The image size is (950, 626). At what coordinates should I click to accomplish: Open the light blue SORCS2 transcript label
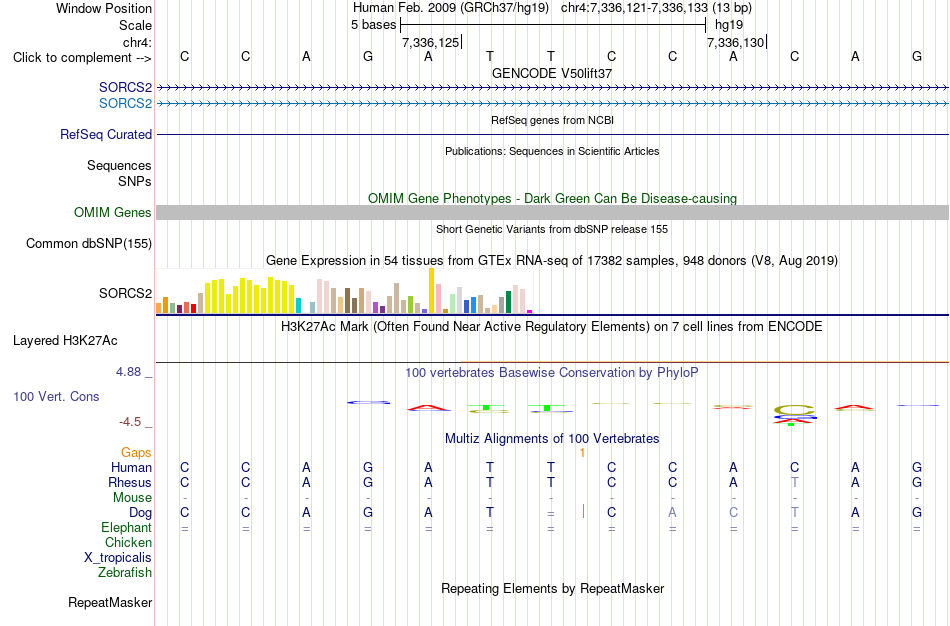(x=125, y=103)
